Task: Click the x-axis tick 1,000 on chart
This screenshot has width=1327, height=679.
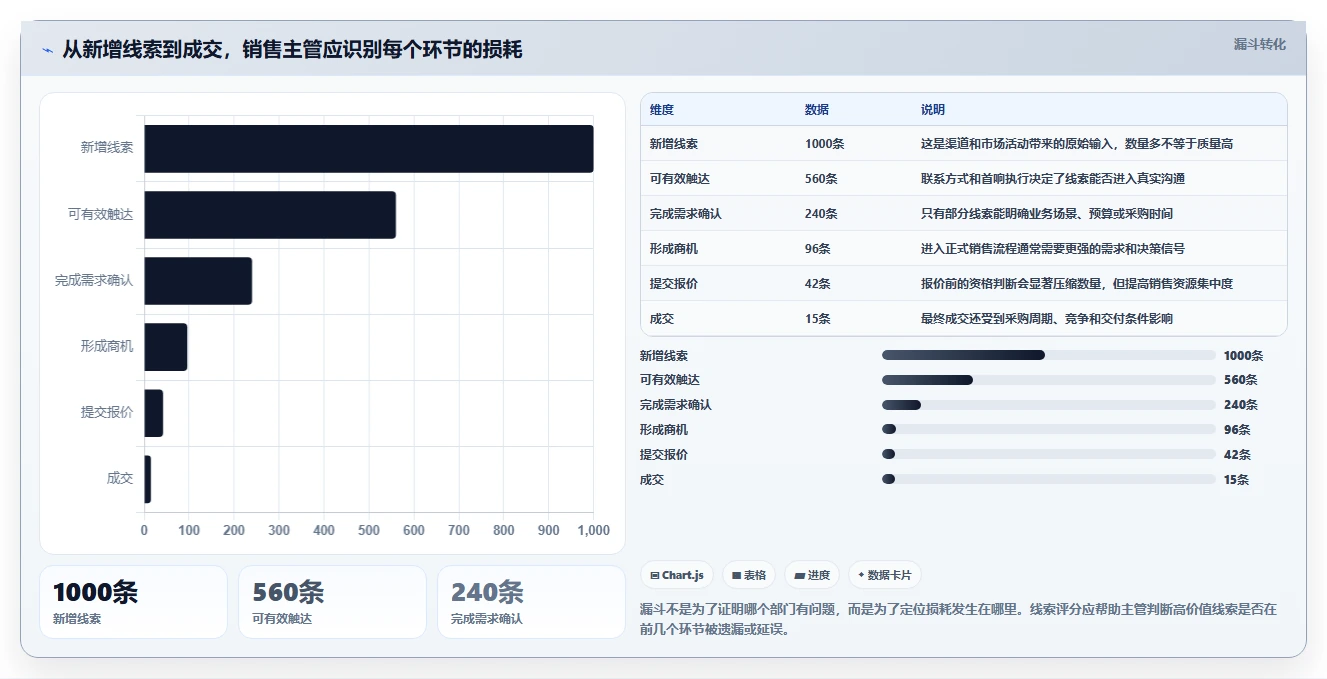Action: coord(593,531)
